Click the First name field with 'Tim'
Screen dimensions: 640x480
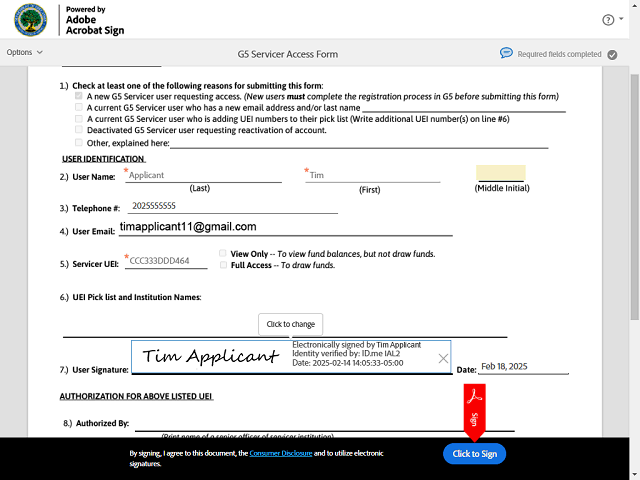[373, 175]
